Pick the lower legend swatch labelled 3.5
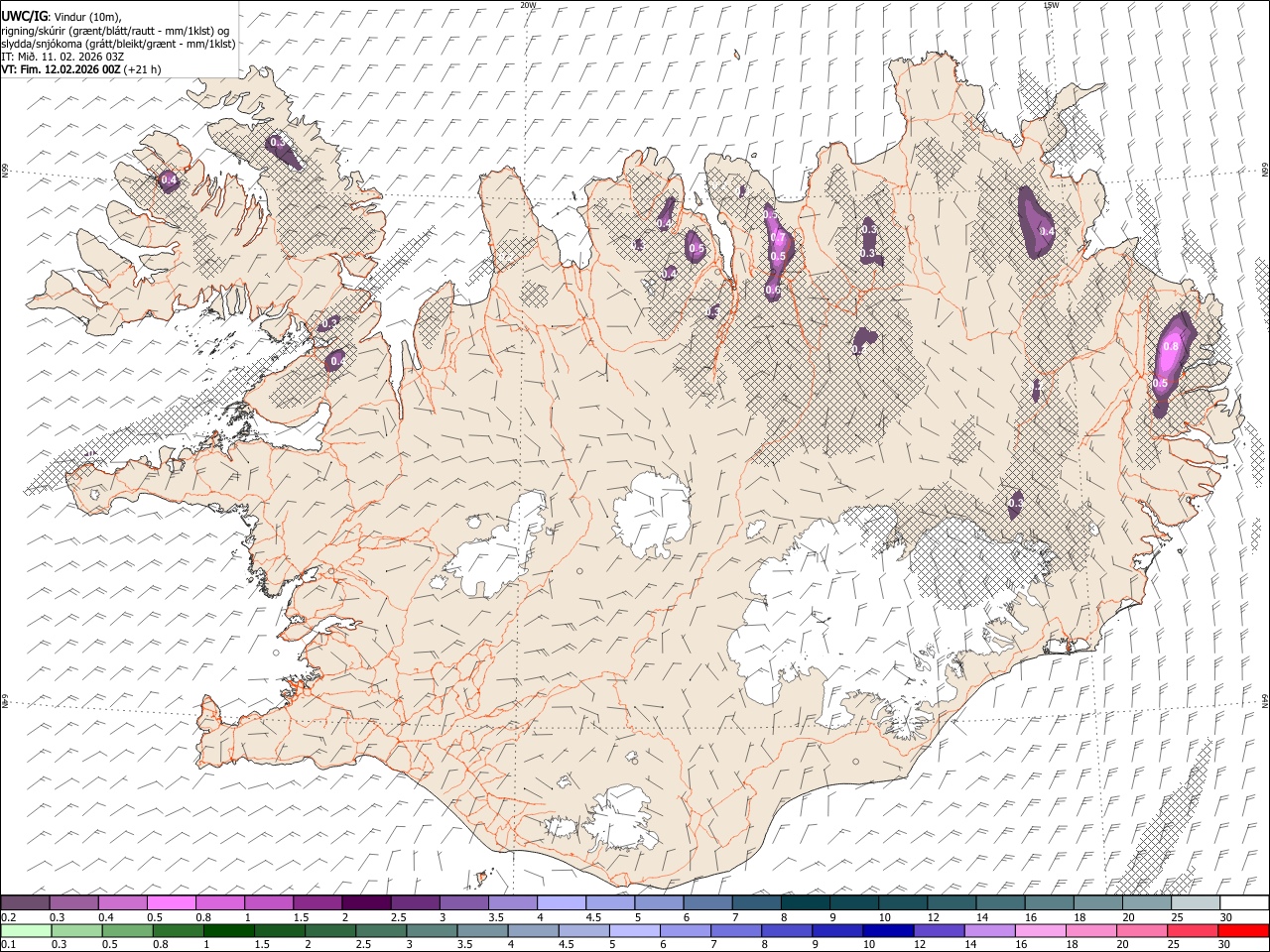This screenshot has height=952, width=1270. click(482, 930)
